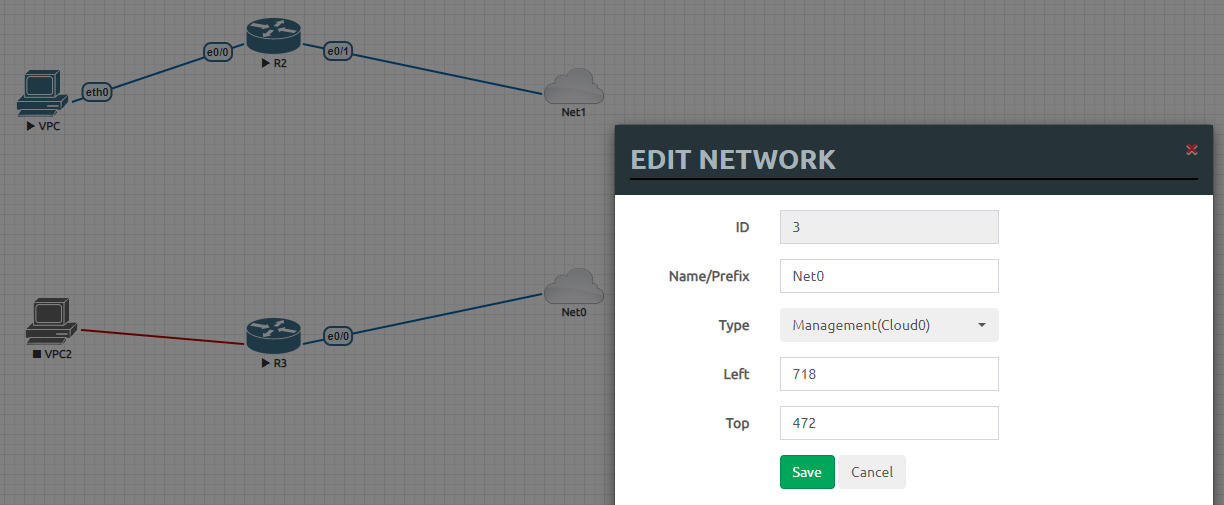This screenshot has height=505, width=1224.
Task: Click the e0/0 interface label near R3
Action: pyautogui.click(x=338, y=336)
